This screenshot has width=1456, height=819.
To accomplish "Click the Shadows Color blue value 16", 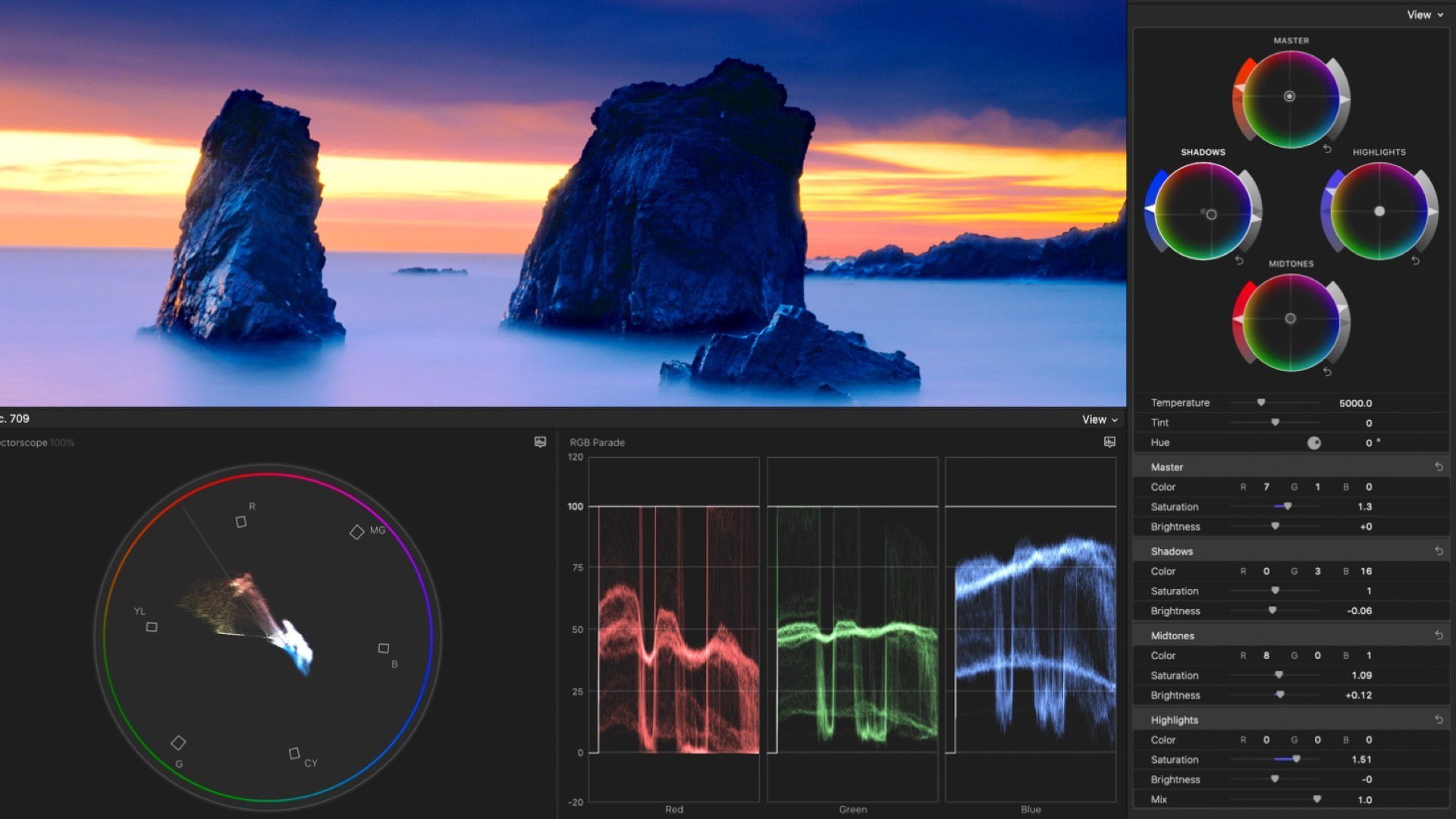I will (x=1366, y=571).
